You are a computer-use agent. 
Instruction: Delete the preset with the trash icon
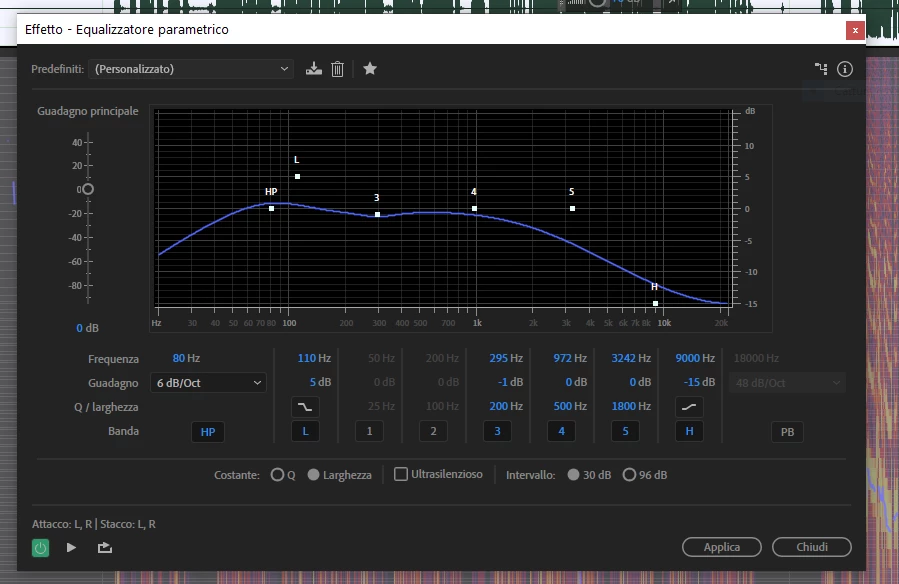click(338, 69)
